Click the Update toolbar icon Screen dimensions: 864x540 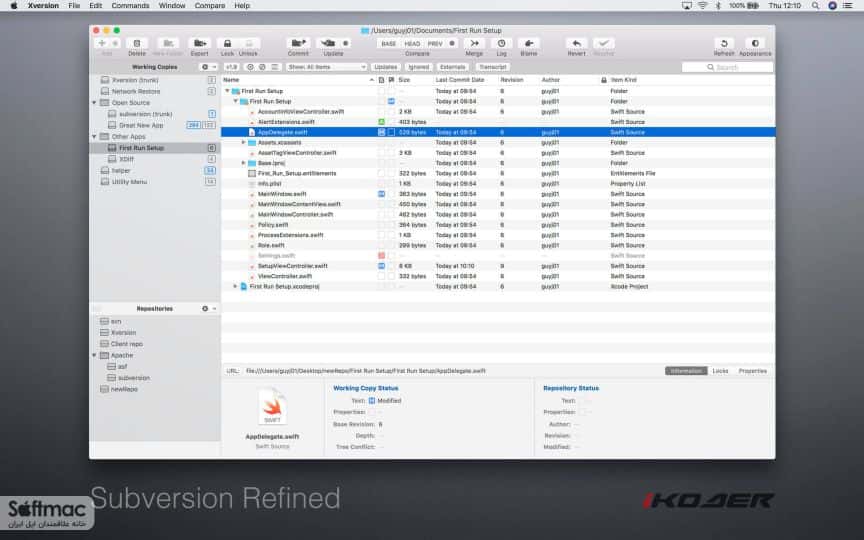point(328,43)
